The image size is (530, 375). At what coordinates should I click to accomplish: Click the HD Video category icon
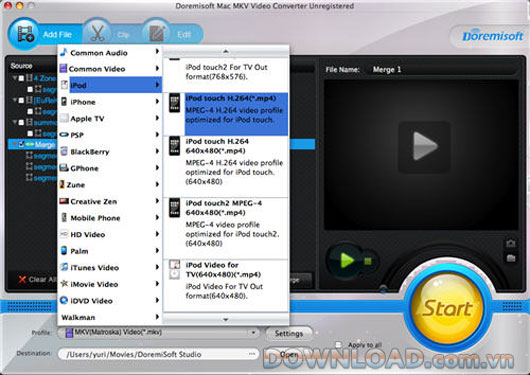tap(64, 234)
